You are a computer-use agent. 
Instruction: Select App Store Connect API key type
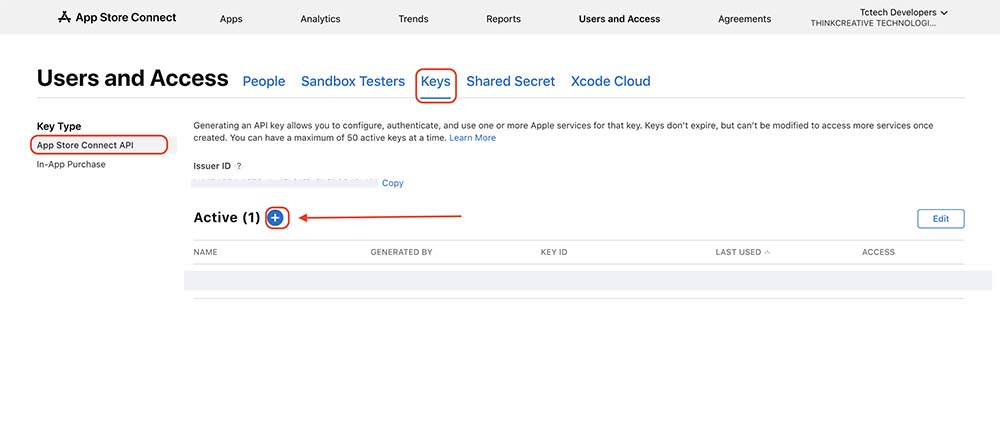[85, 145]
